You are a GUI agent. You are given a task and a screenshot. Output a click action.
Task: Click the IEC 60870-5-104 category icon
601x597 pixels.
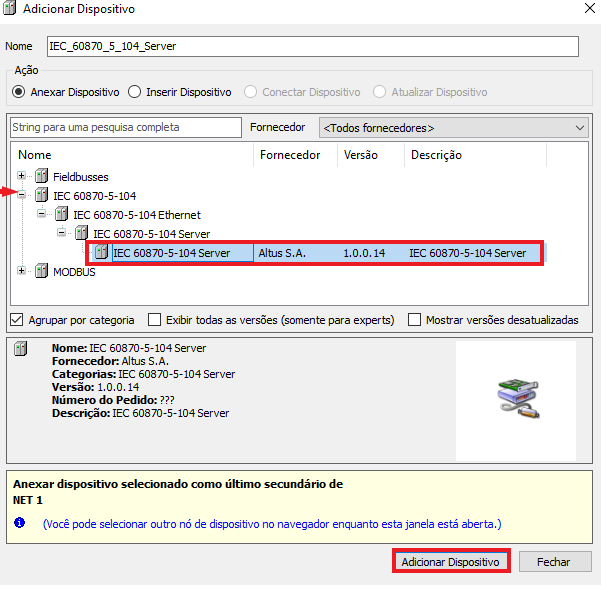click(x=41, y=196)
